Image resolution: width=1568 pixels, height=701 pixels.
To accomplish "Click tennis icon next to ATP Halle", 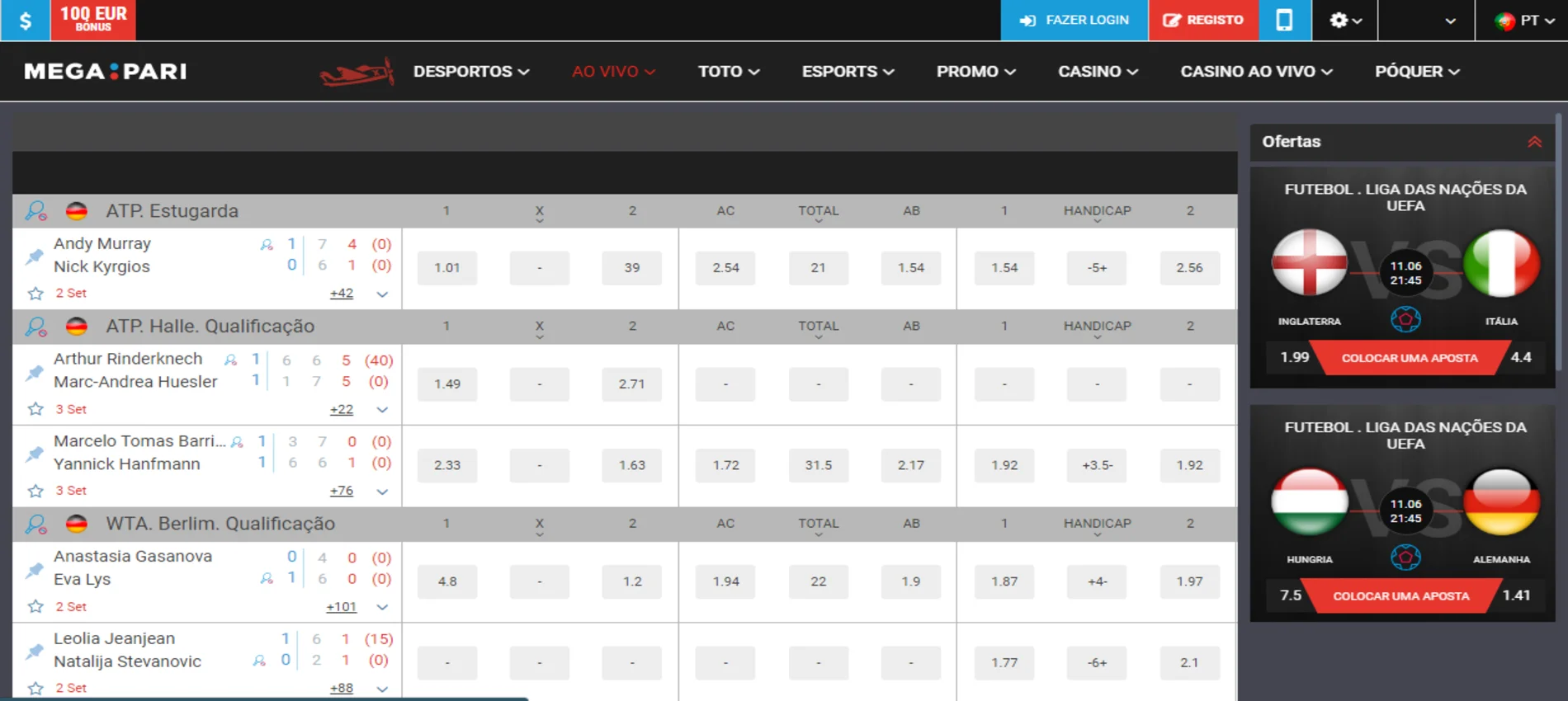I will pyautogui.click(x=35, y=327).
